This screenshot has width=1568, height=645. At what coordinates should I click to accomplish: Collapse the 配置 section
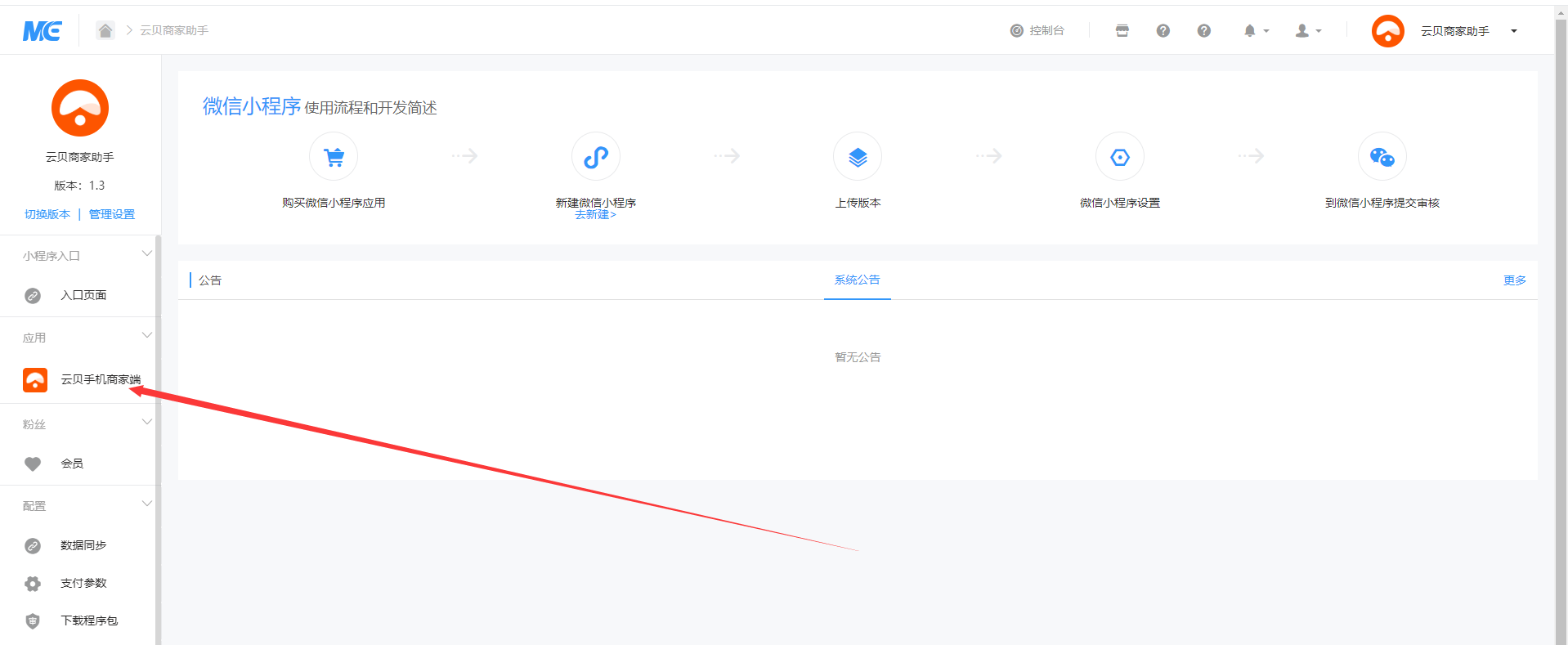click(147, 504)
